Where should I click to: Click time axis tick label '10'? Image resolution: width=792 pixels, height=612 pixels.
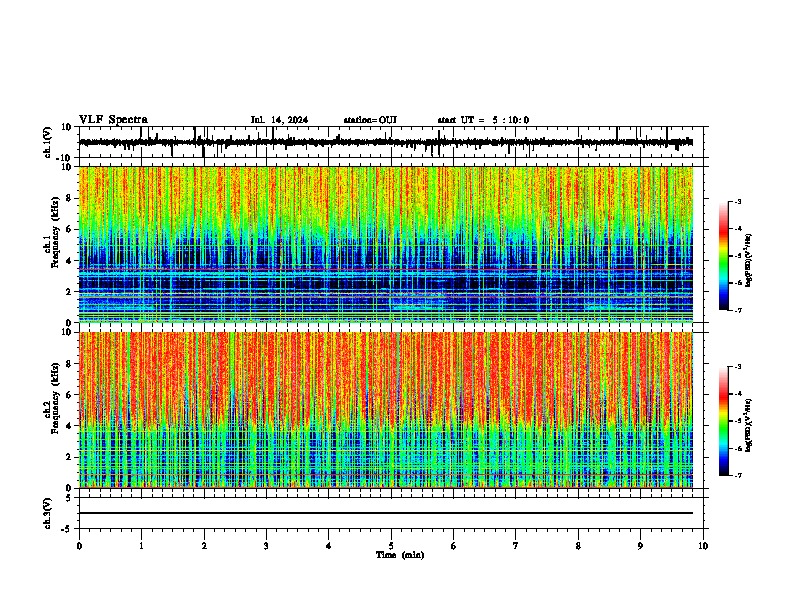703,546
